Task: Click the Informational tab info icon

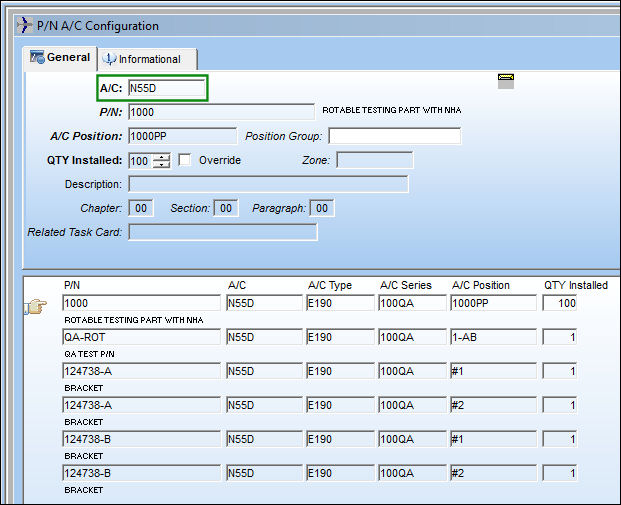Action: pyautogui.click(x=109, y=59)
